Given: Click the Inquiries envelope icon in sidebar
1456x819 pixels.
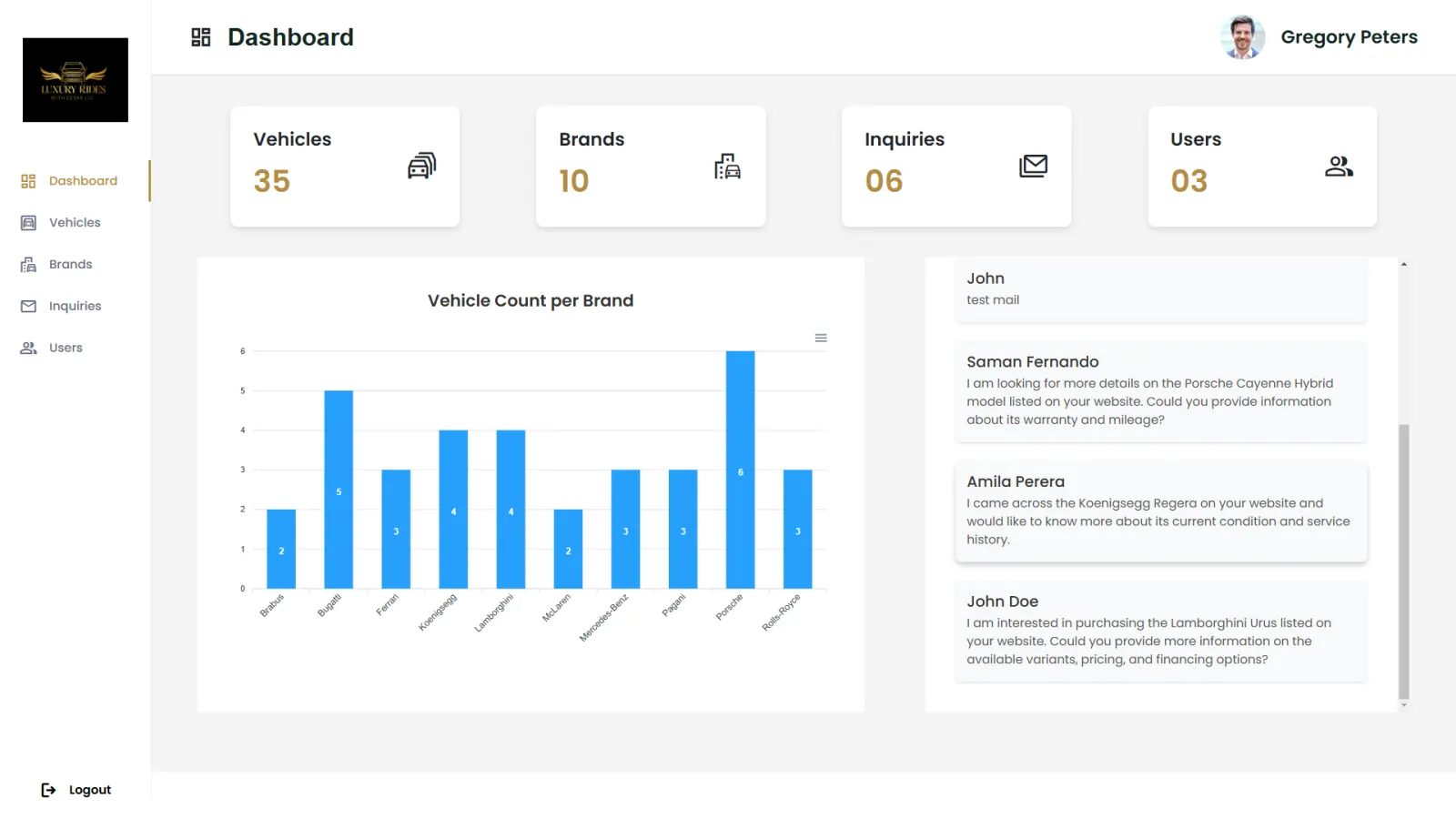Looking at the screenshot, I should (x=28, y=307).
